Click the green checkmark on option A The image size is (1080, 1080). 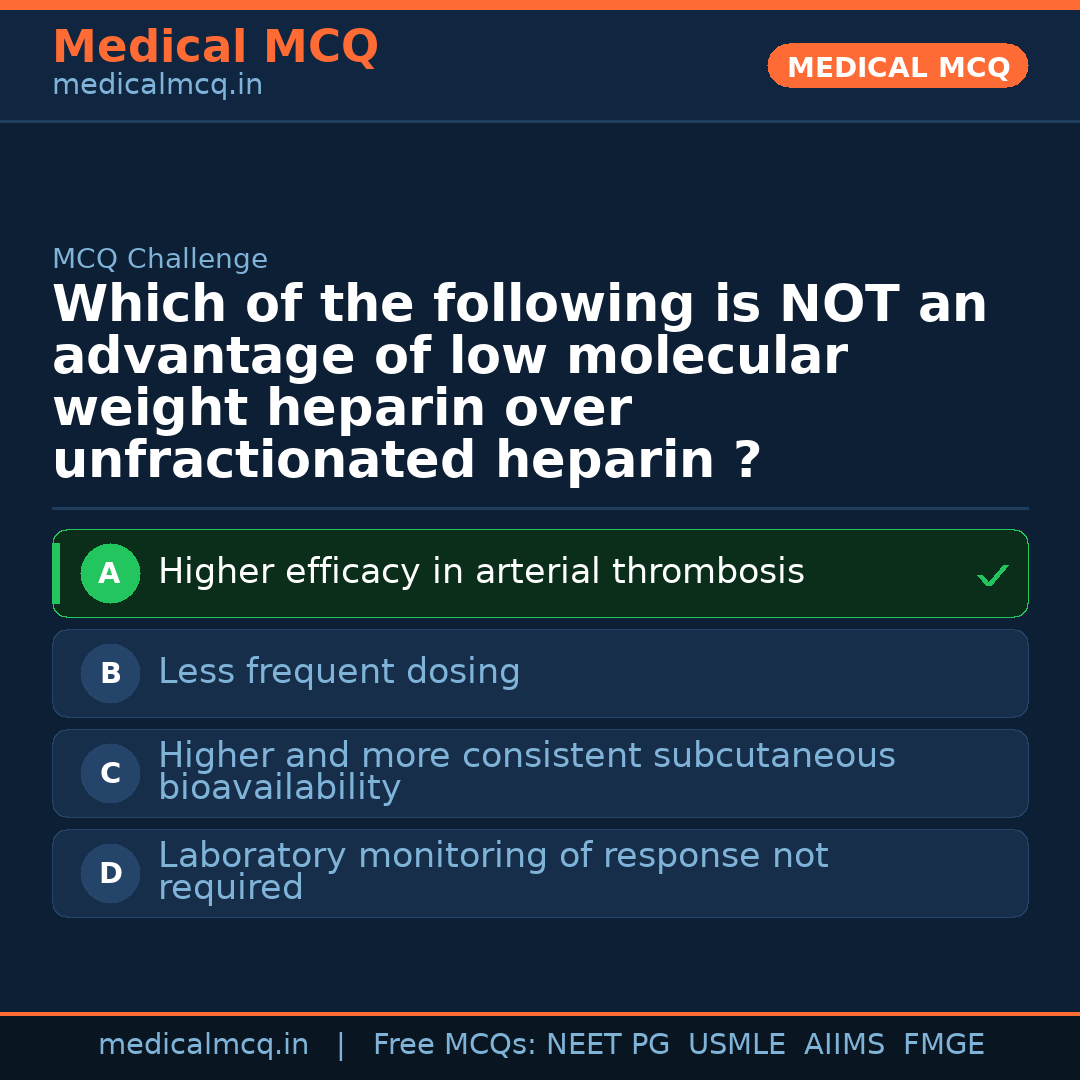pos(992,575)
